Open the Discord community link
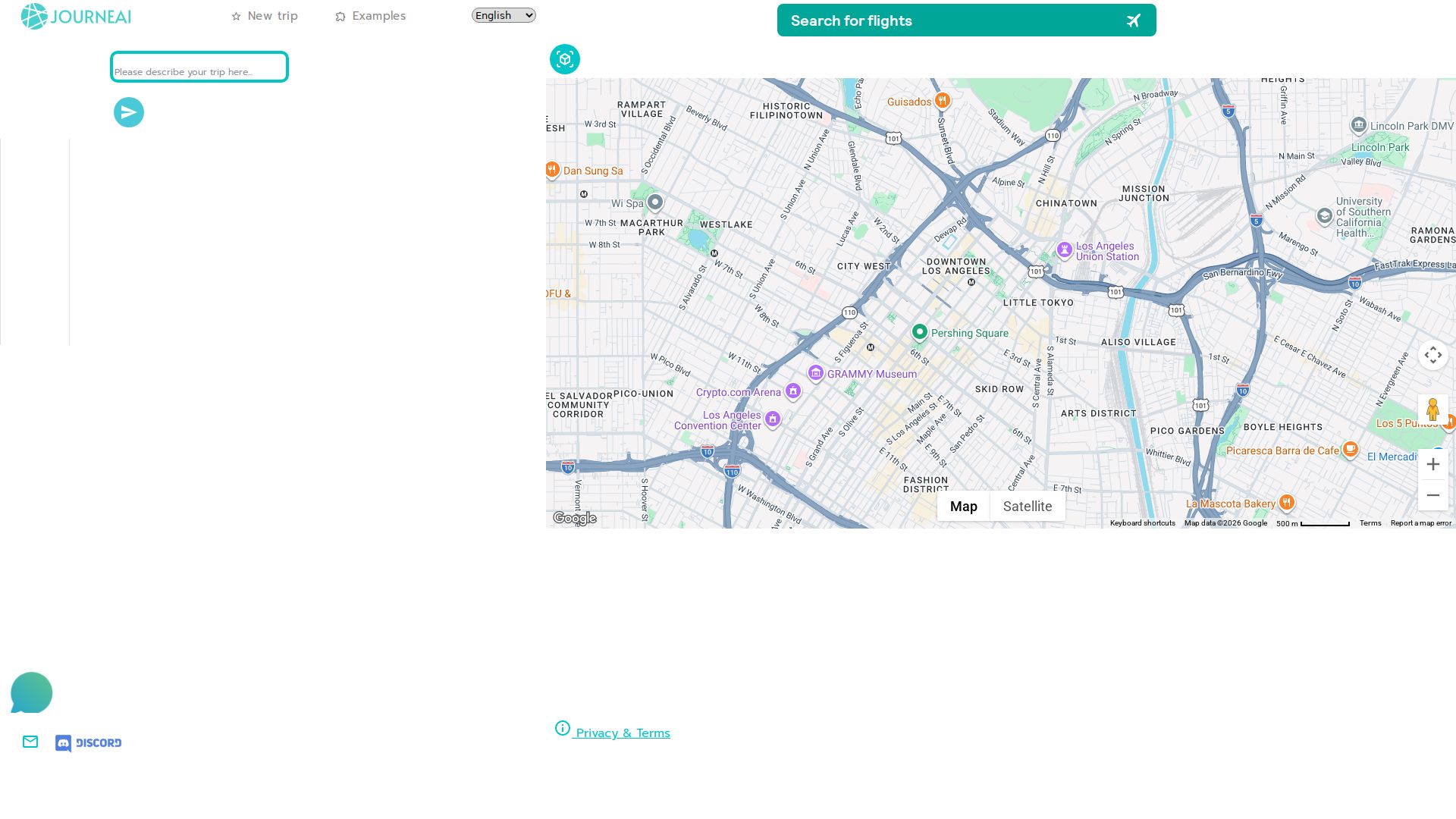Image resolution: width=1456 pixels, height=819 pixels. pyautogui.click(x=89, y=743)
